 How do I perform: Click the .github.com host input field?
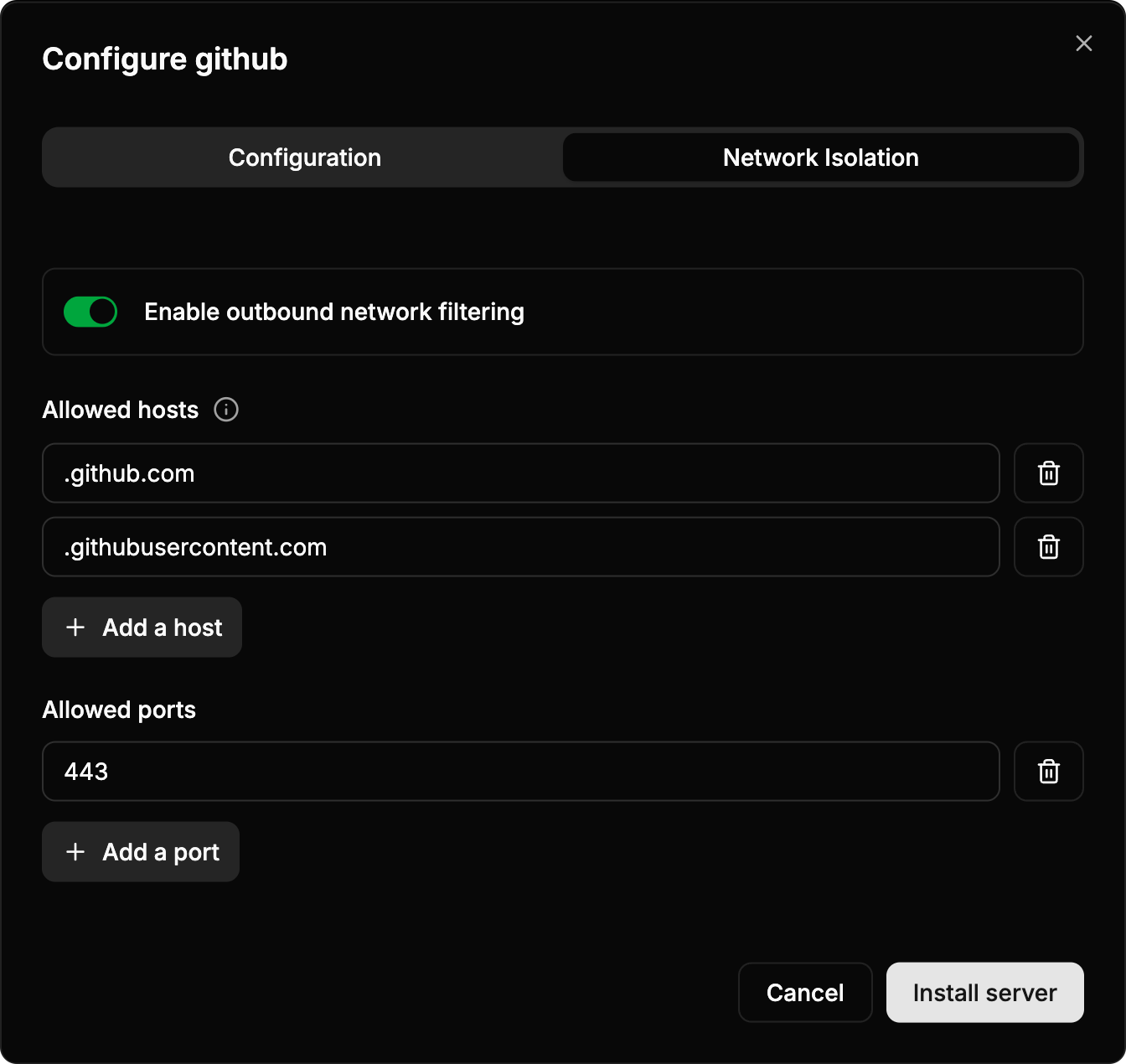click(521, 473)
